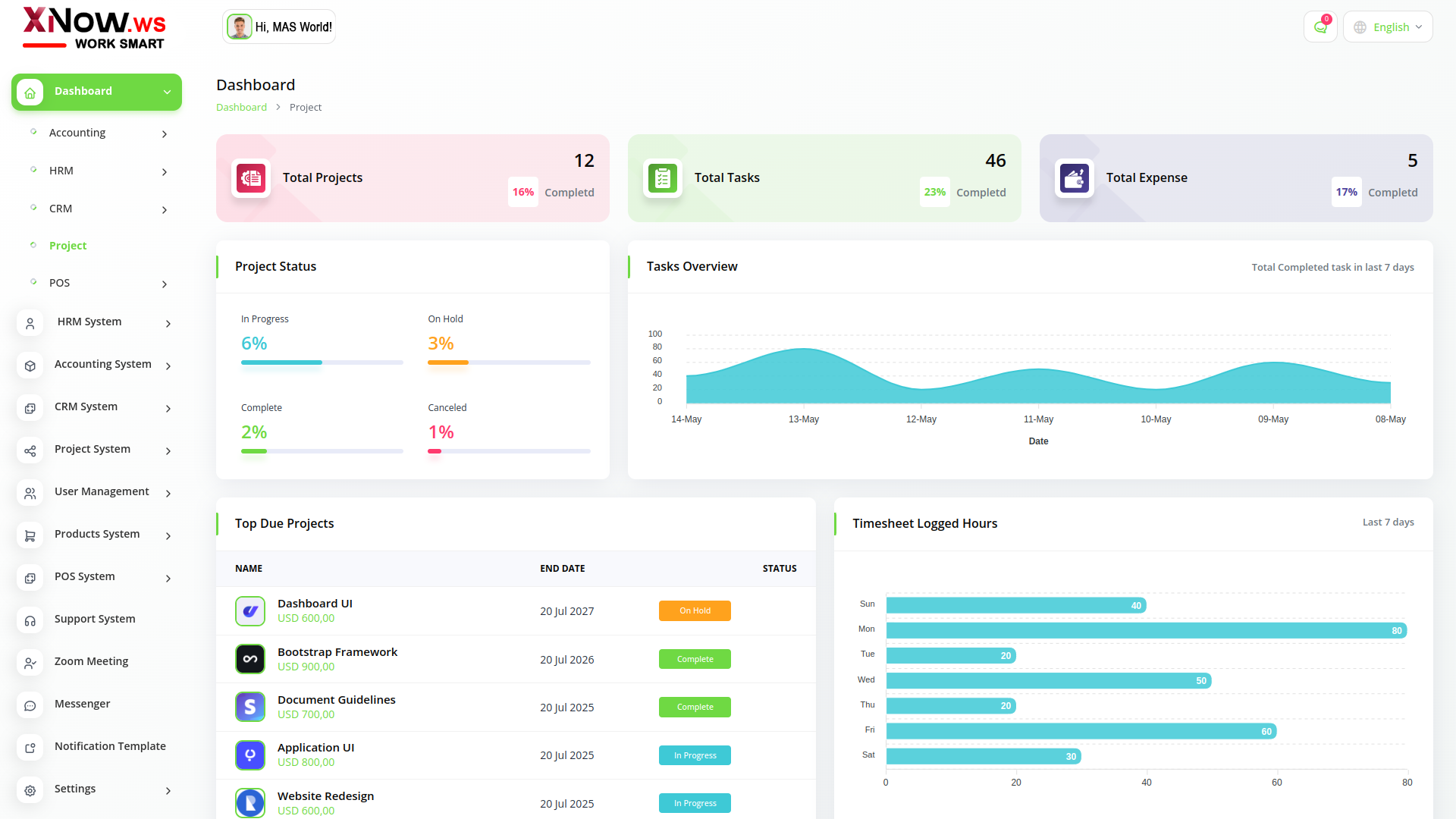This screenshot has height=819, width=1456.
Task: Open the HRM System menu
Action: pyautogui.click(x=89, y=322)
